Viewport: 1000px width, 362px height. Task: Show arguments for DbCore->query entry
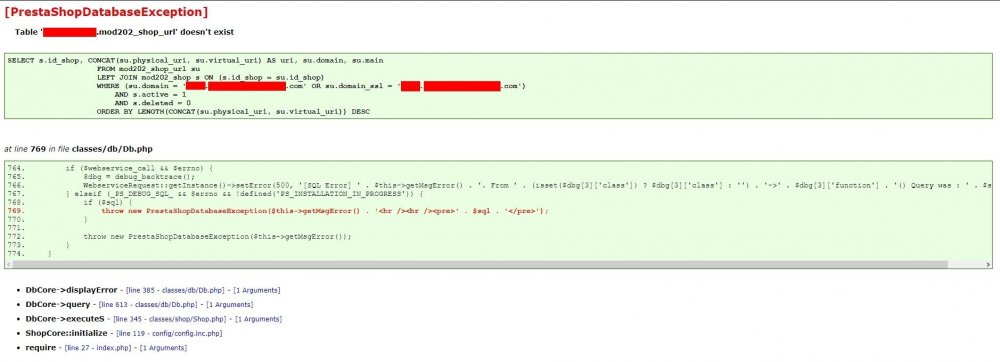tap(230, 305)
